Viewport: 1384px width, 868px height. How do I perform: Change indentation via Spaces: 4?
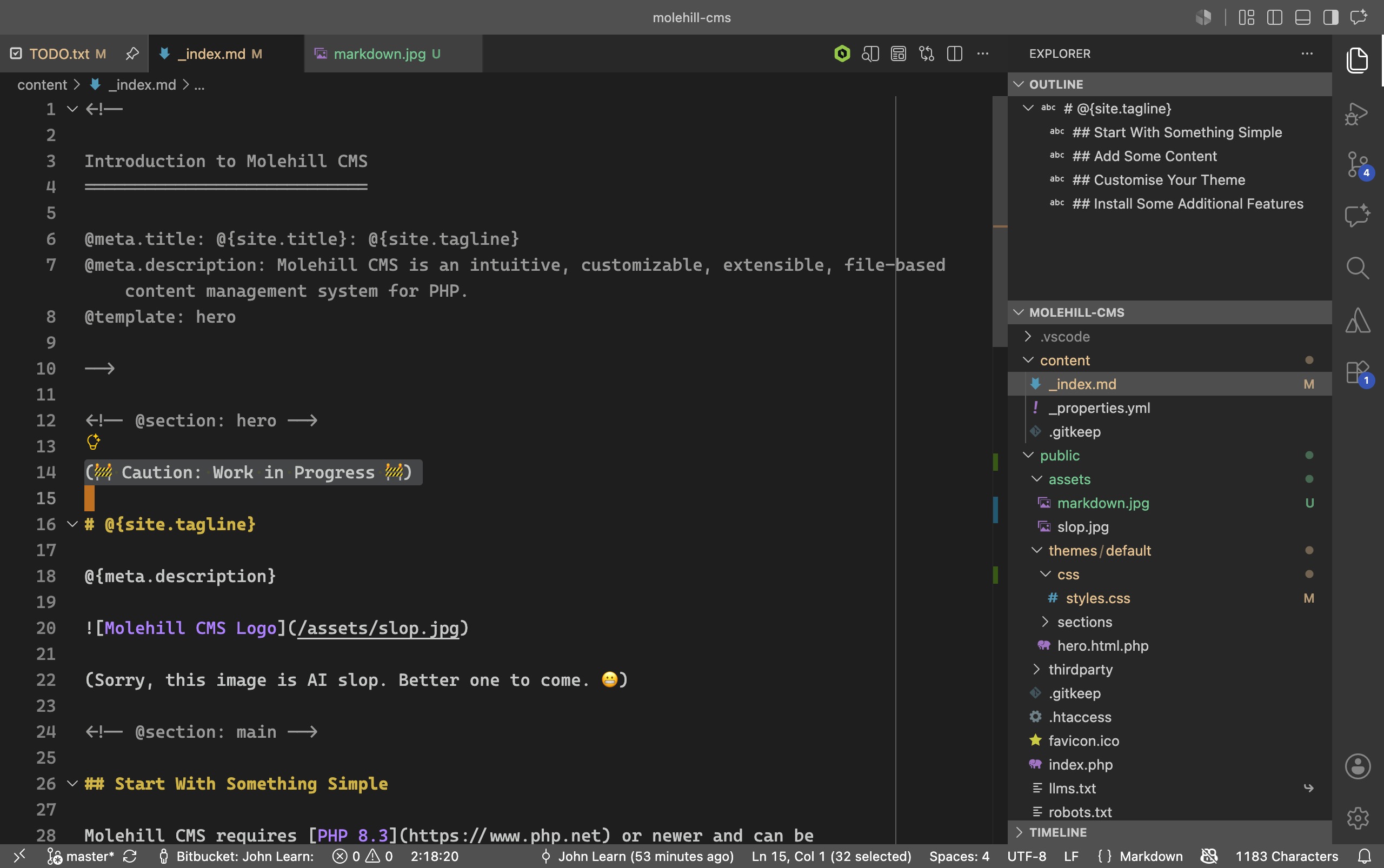[x=959, y=856]
